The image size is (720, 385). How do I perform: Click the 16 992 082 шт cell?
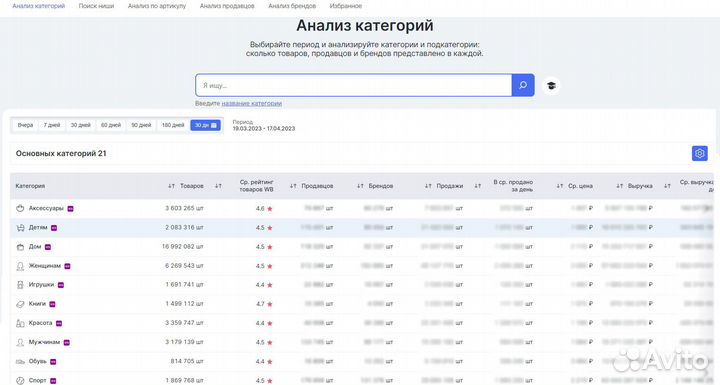tap(182, 247)
